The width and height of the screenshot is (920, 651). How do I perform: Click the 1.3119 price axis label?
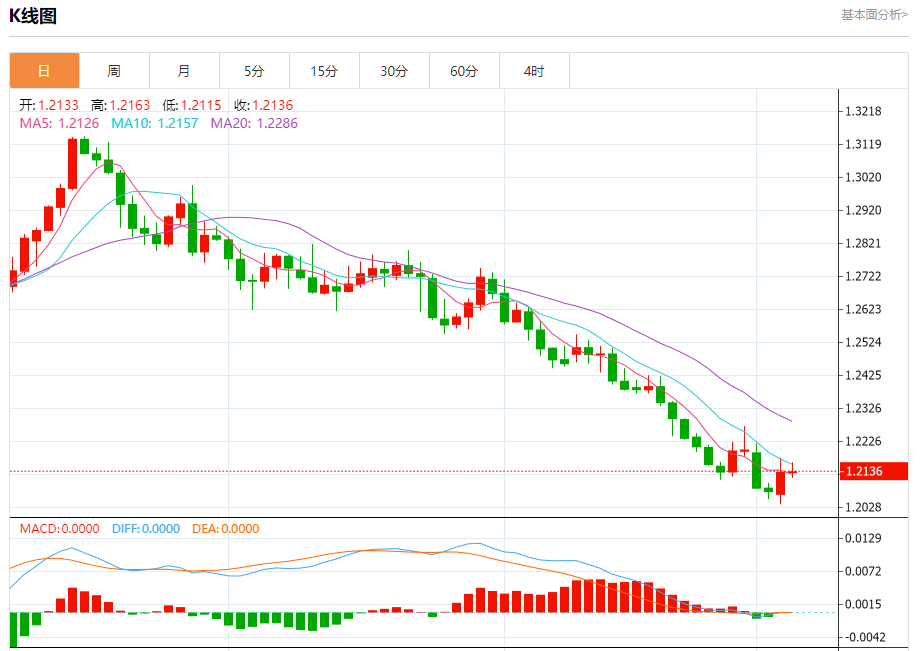click(862, 144)
